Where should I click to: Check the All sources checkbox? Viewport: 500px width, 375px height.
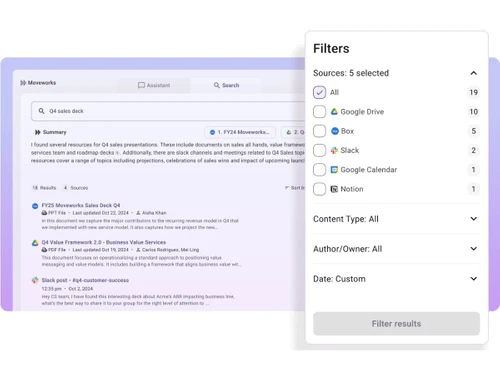(x=319, y=92)
